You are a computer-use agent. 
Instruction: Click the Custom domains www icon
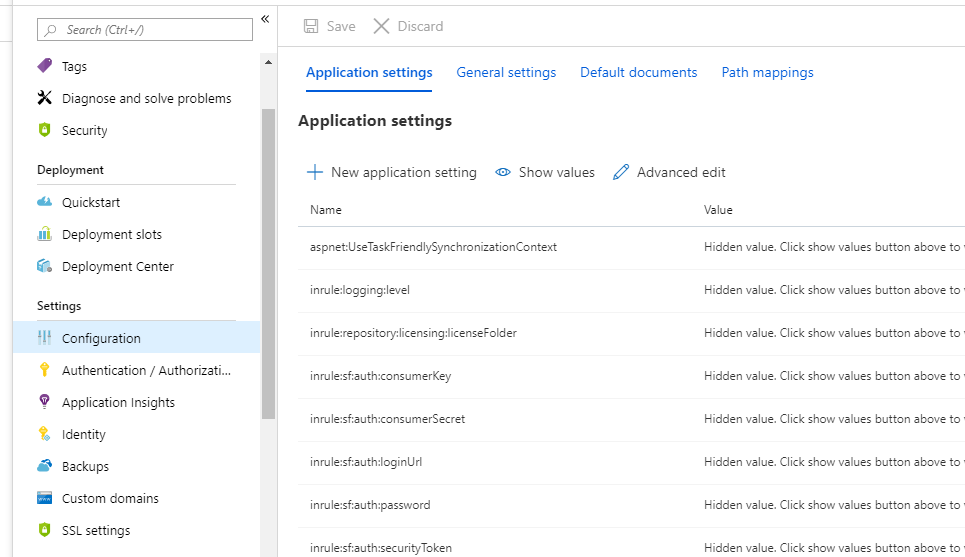point(44,497)
